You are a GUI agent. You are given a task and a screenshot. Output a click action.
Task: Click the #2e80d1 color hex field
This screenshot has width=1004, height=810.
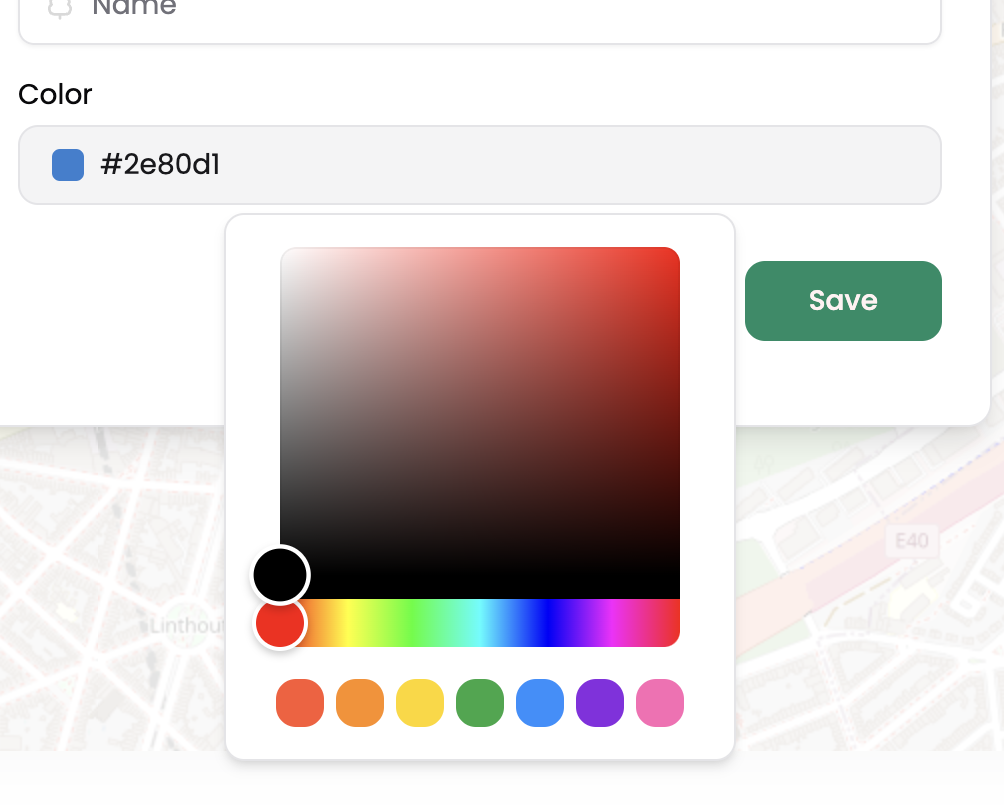click(x=480, y=165)
